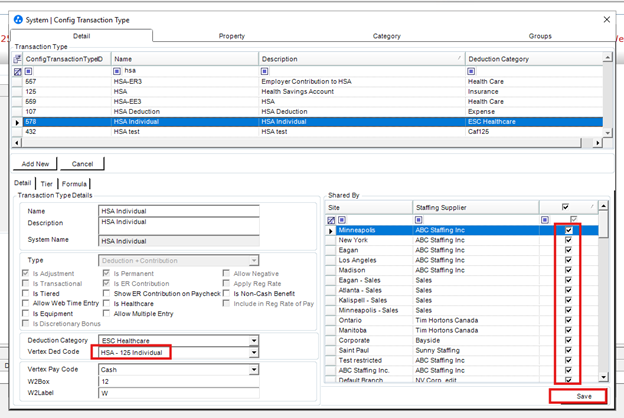624x418 pixels.
Task: Click the clear filter icon in Transaction Type grid
Action: click(17, 72)
